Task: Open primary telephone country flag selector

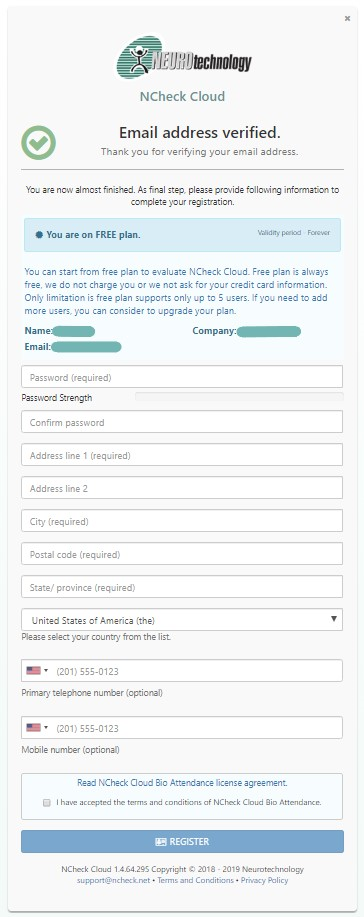Action: (37, 671)
